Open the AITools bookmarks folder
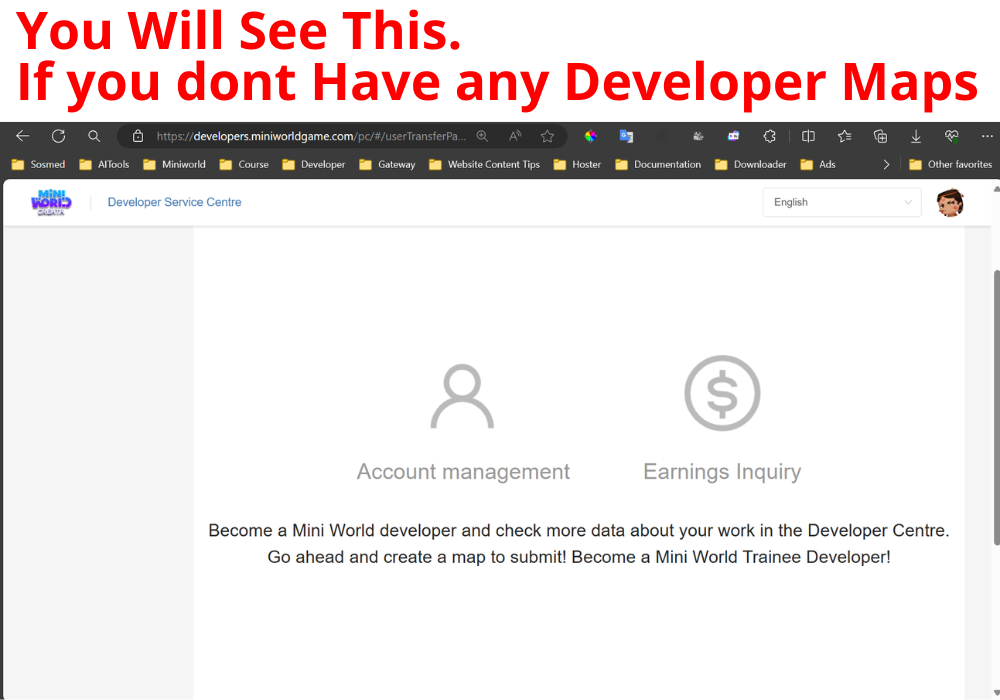 104,164
